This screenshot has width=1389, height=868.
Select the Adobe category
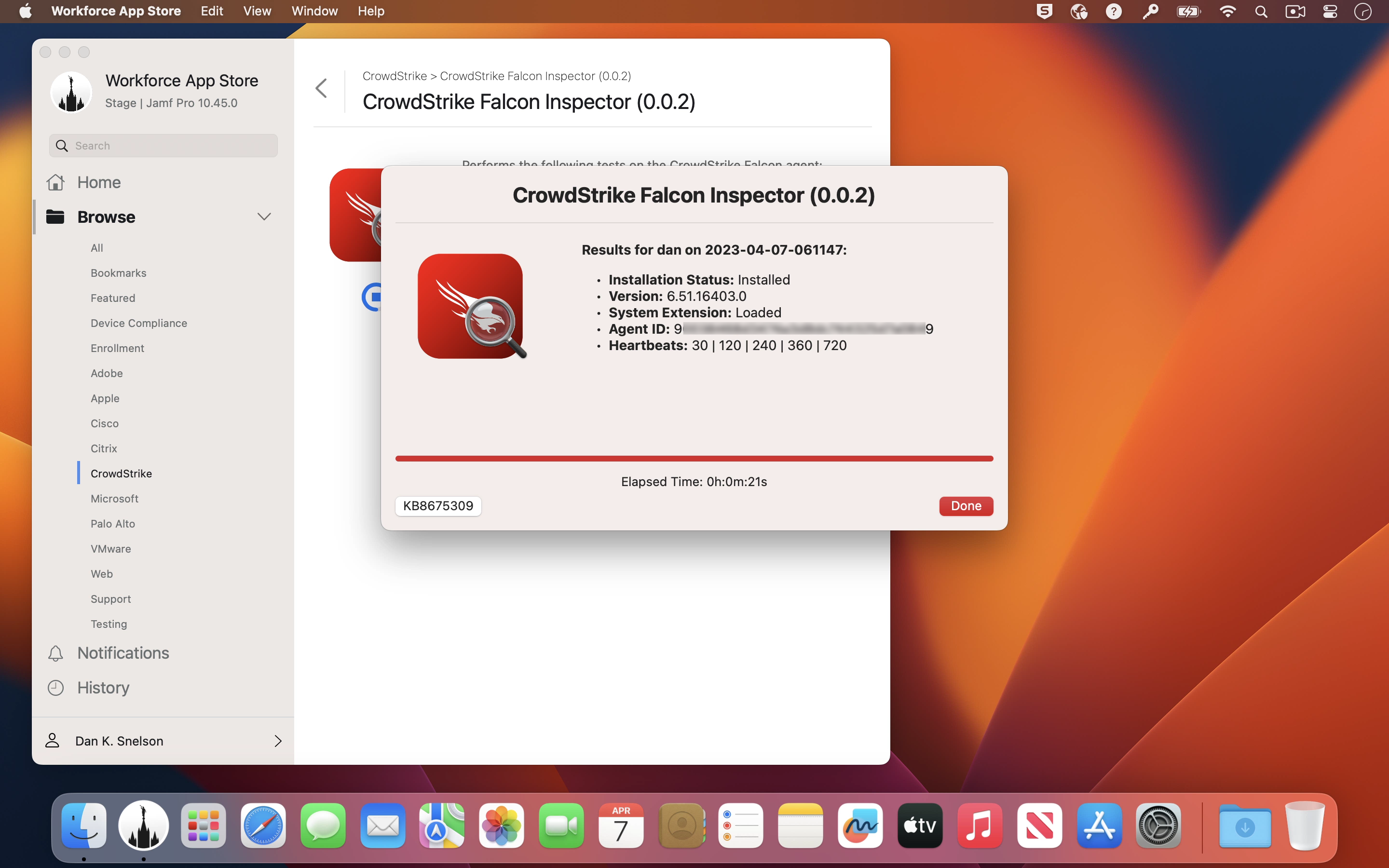107,373
